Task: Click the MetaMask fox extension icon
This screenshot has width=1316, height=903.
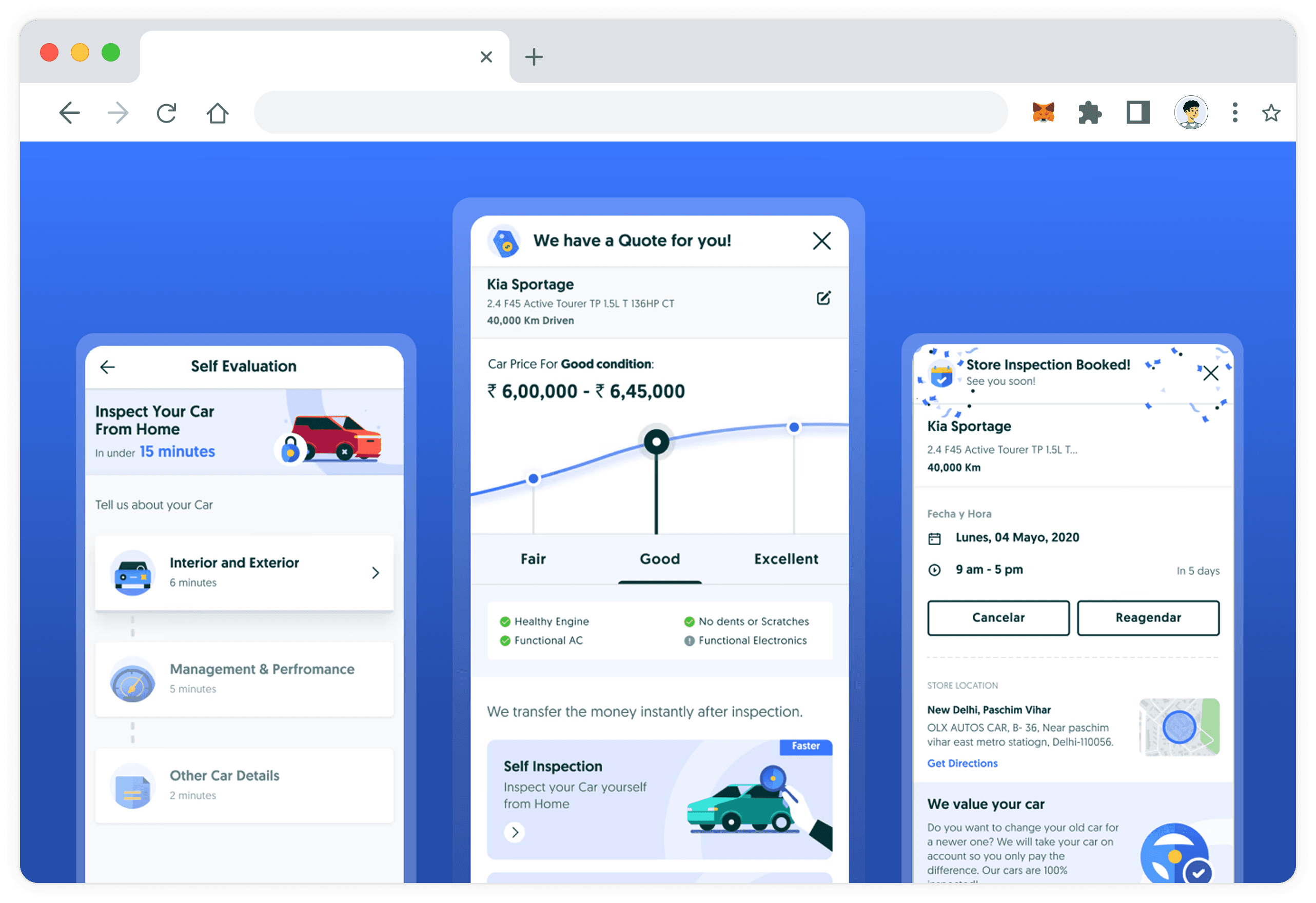Action: pyautogui.click(x=1043, y=113)
